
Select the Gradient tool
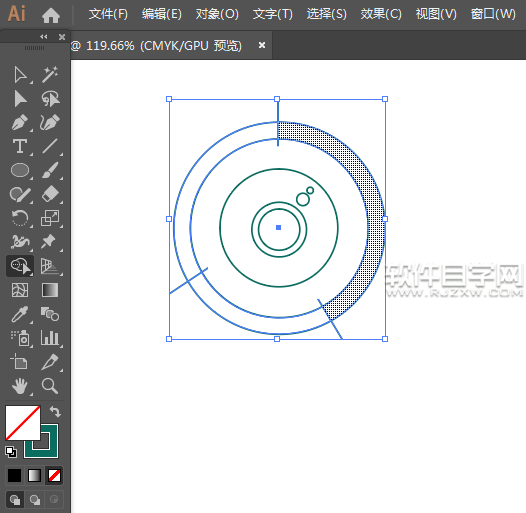point(50,290)
